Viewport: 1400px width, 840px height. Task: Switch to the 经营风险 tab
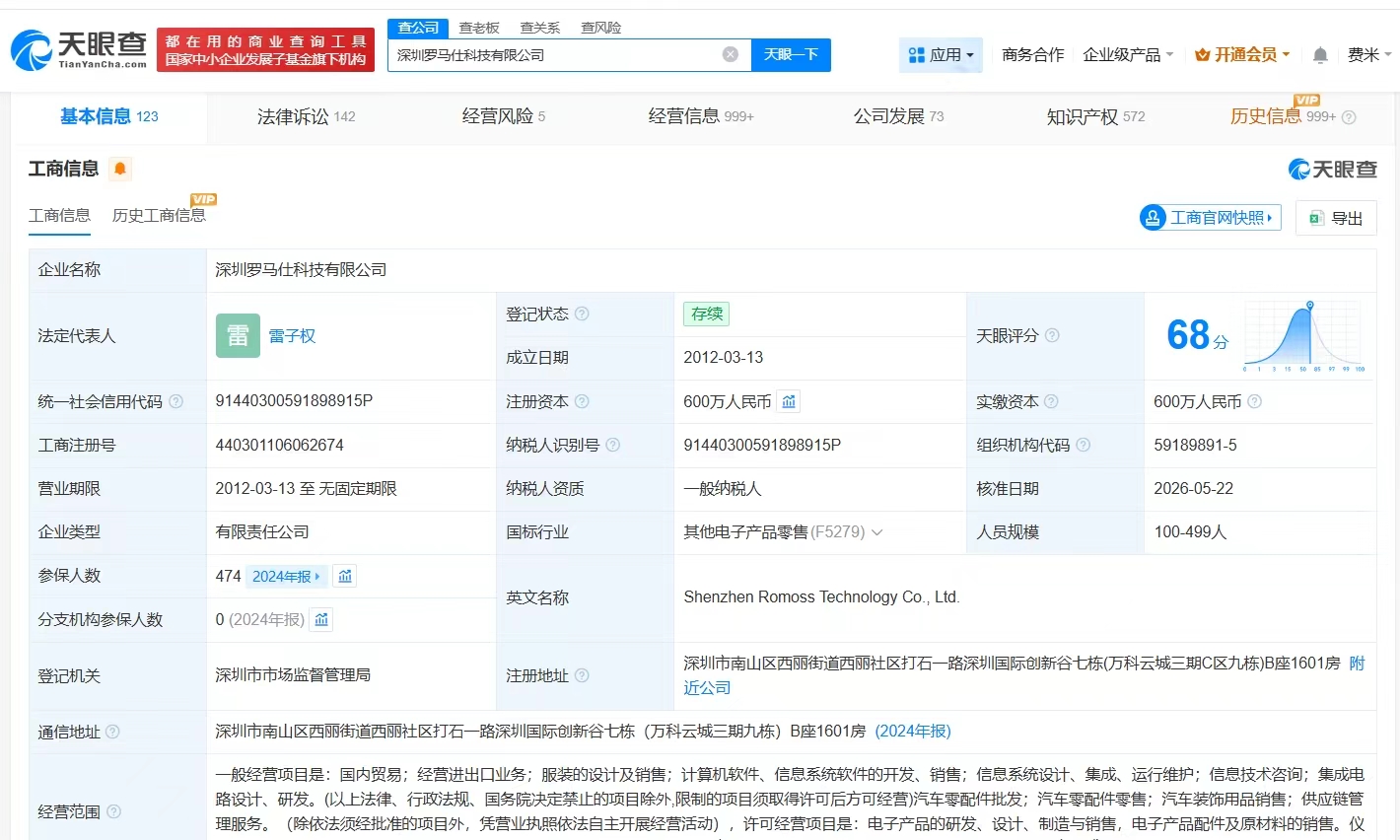point(503,116)
